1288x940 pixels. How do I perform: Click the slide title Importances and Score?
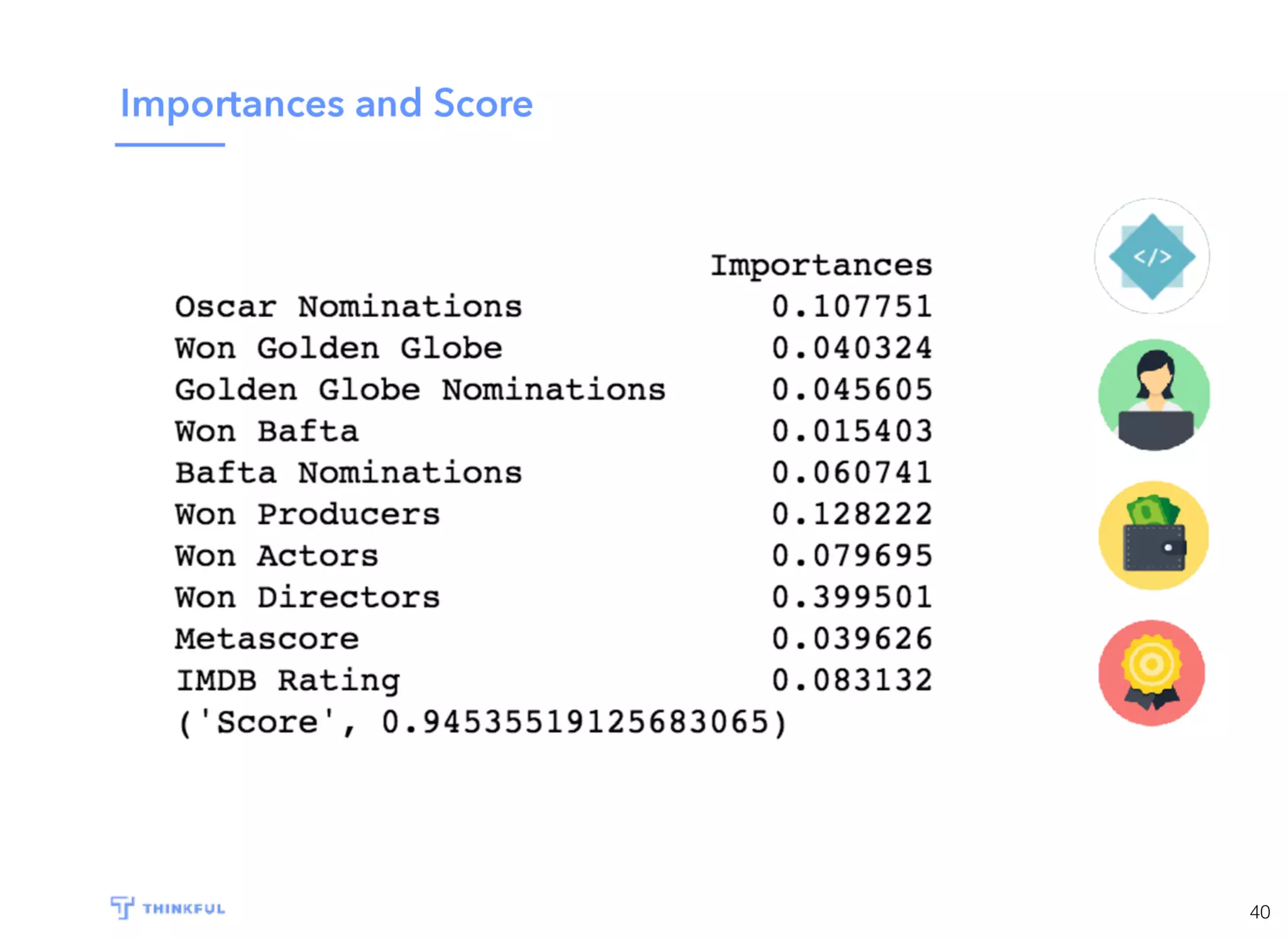(326, 103)
